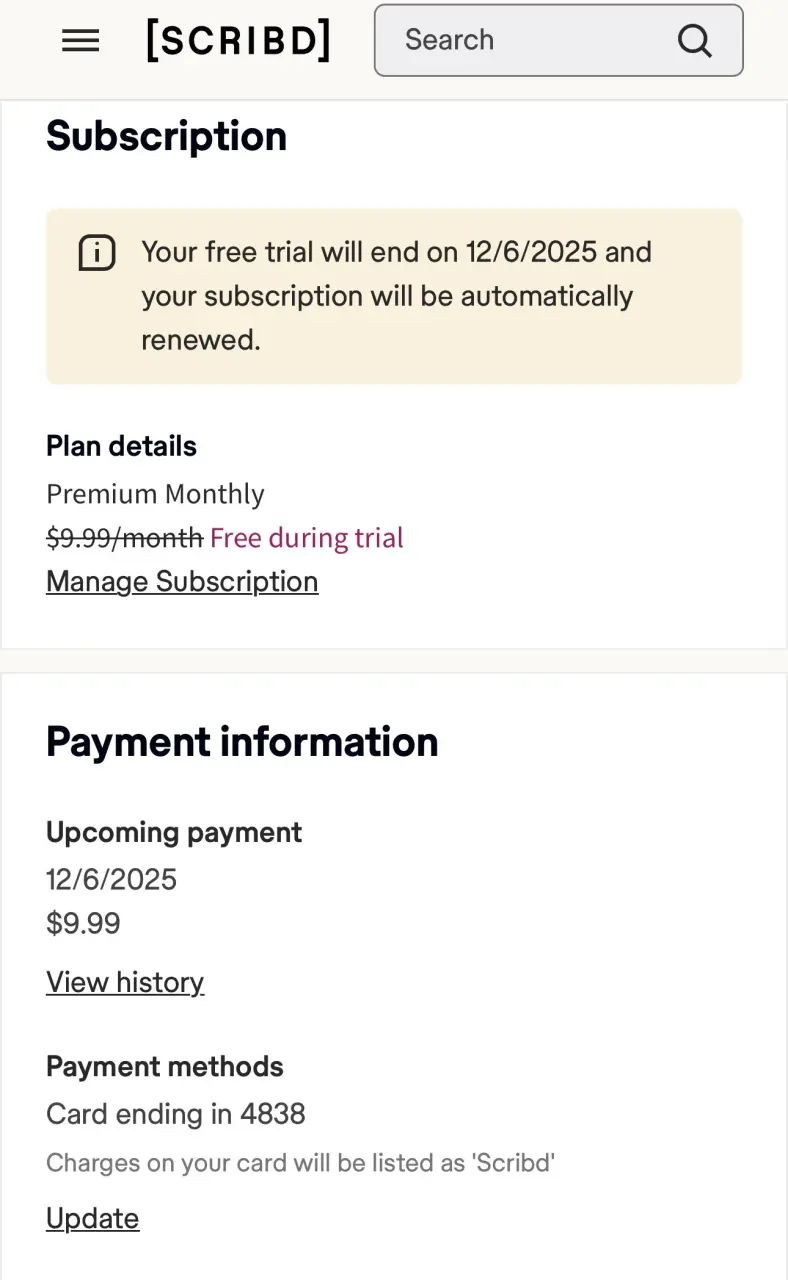
Task: Click the free trial renewal notice text
Action: pyautogui.click(x=397, y=296)
